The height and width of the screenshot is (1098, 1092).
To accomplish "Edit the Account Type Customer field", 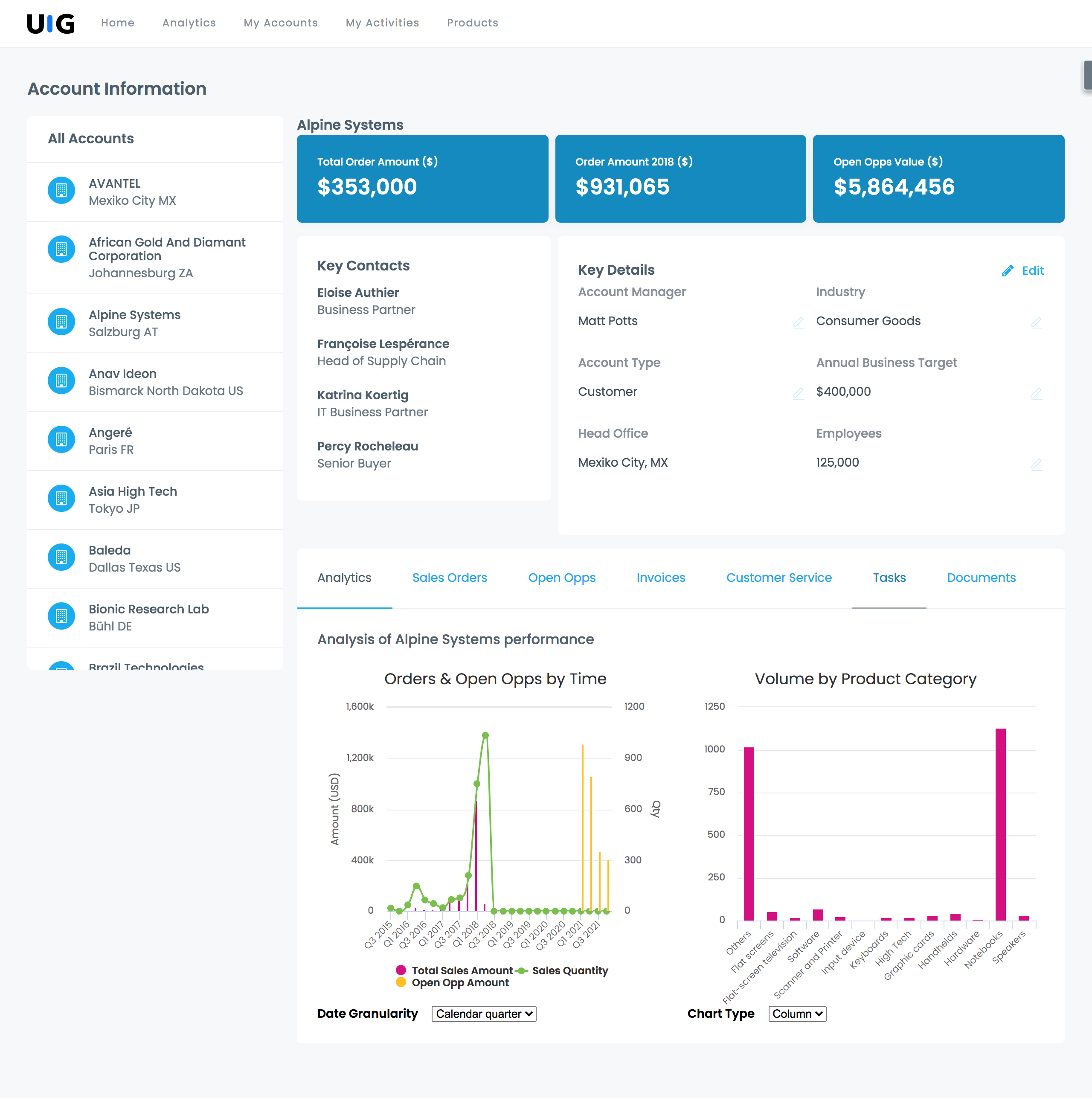I will tap(798, 393).
